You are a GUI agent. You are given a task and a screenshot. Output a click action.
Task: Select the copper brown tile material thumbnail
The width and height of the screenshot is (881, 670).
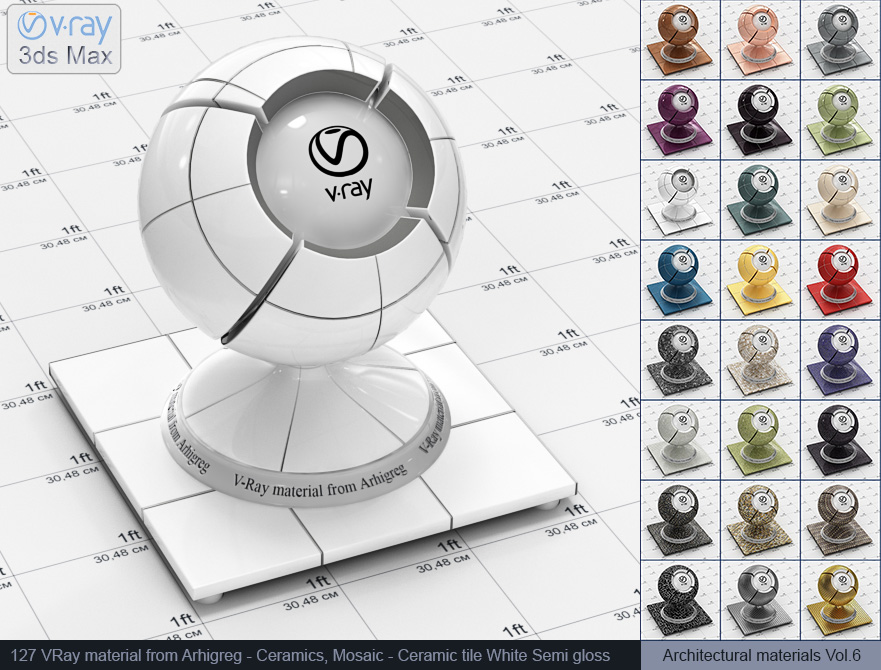[680, 39]
